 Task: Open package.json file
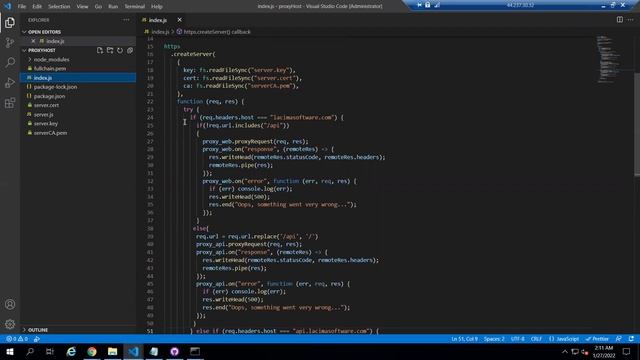[x=49, y=96]
